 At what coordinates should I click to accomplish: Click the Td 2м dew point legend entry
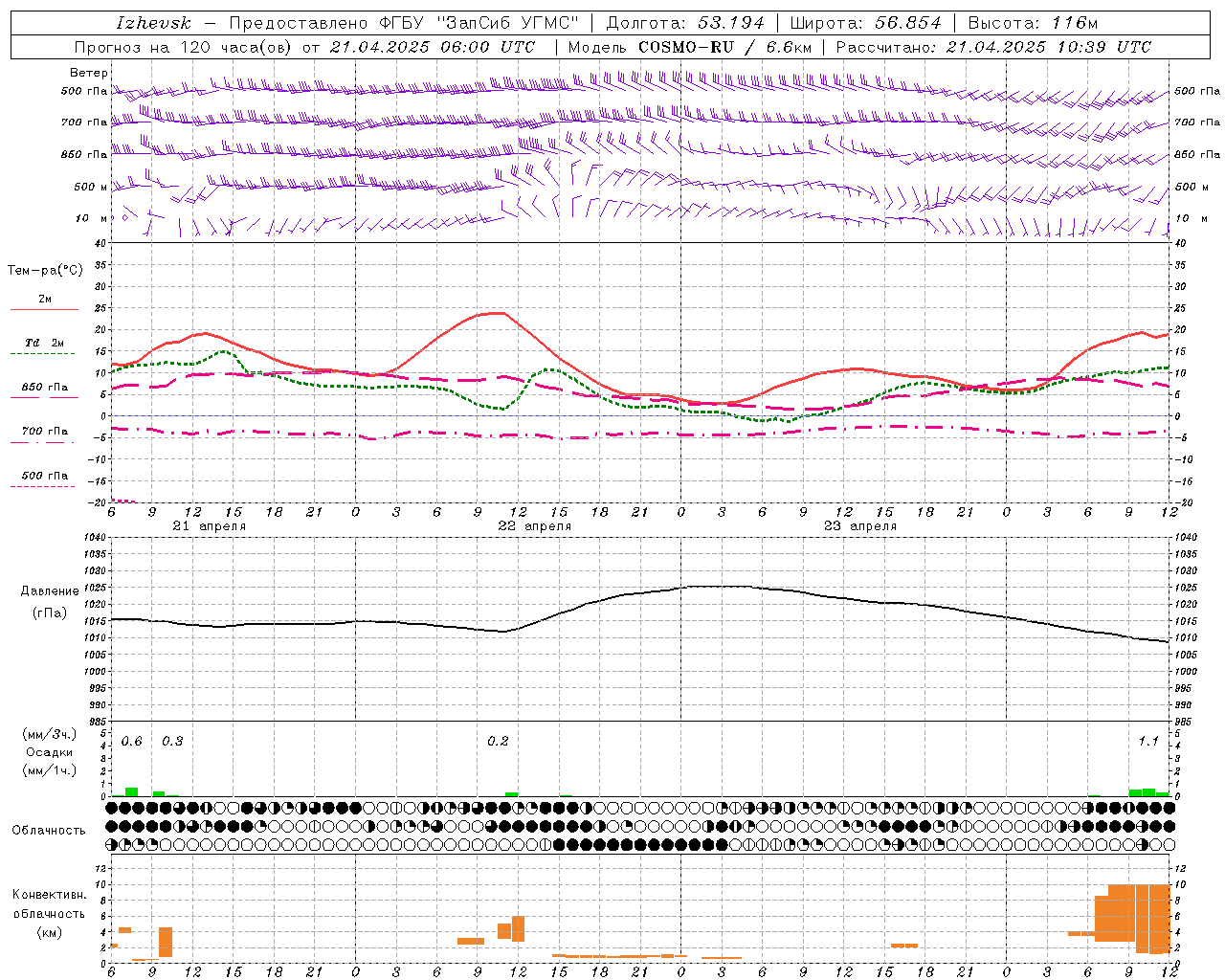(44, 343)
